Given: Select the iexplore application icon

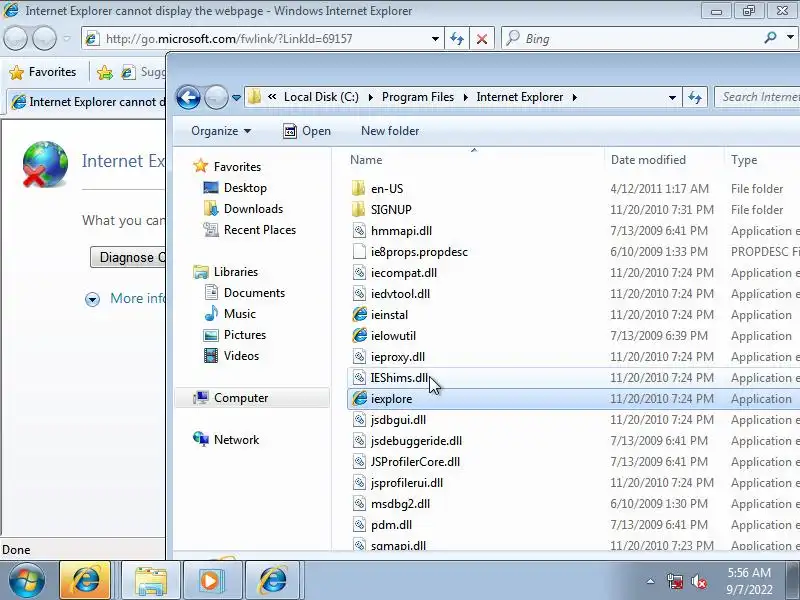Looking at the screenshot, I should pyautogui.click(x=359, y=398).
